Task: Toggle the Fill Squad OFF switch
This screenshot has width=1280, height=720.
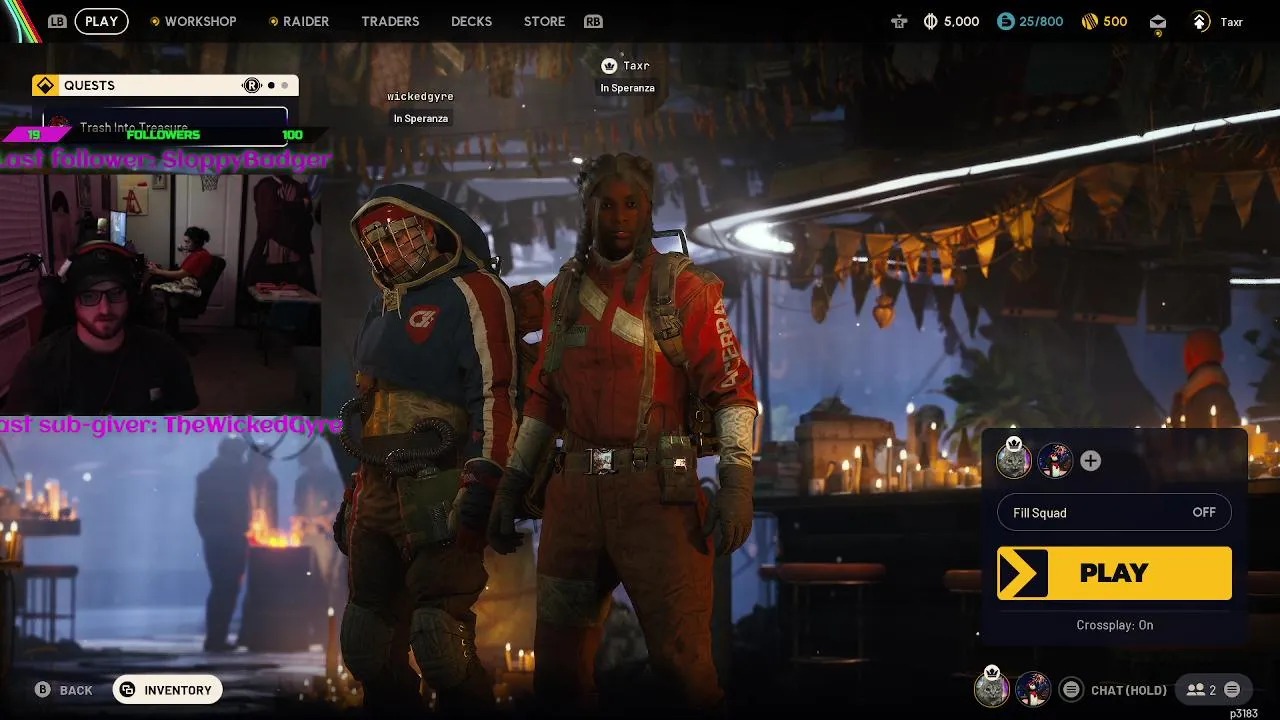Action: (x=1114, y=512)
